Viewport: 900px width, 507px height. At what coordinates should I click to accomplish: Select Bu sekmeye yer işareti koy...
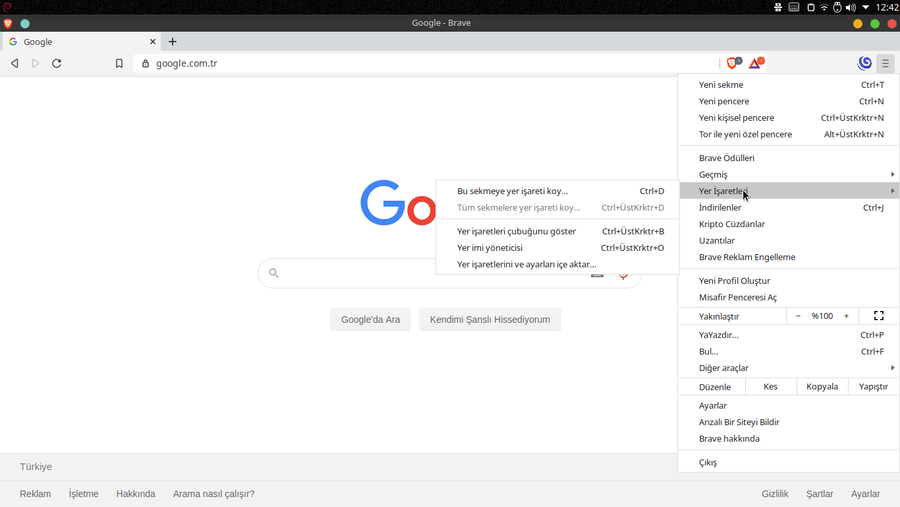557,191
